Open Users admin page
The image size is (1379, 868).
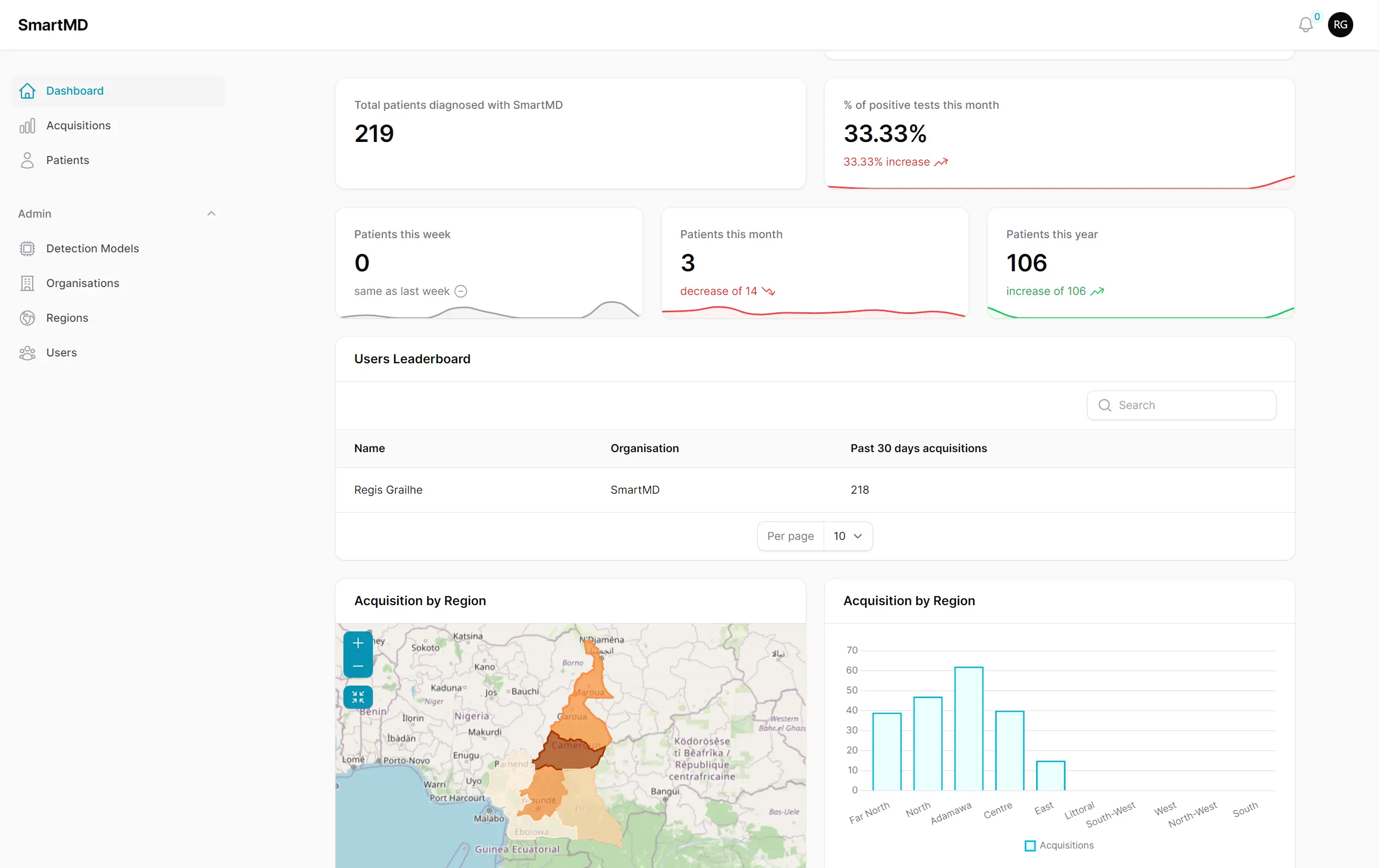tap(118, 353)
